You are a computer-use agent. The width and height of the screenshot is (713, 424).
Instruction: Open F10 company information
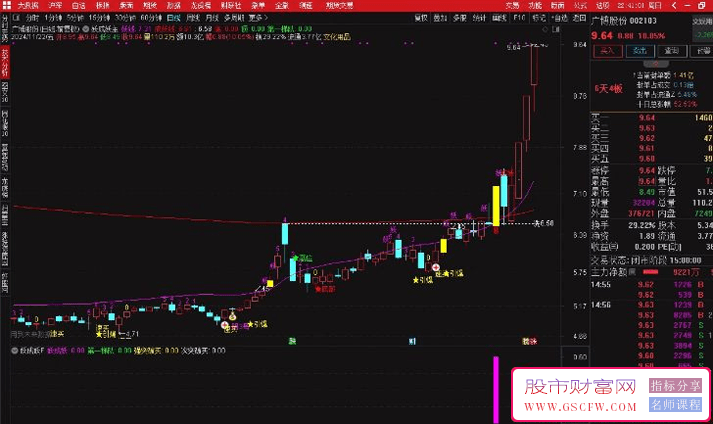pyautogui.click(x=519, y=18)
